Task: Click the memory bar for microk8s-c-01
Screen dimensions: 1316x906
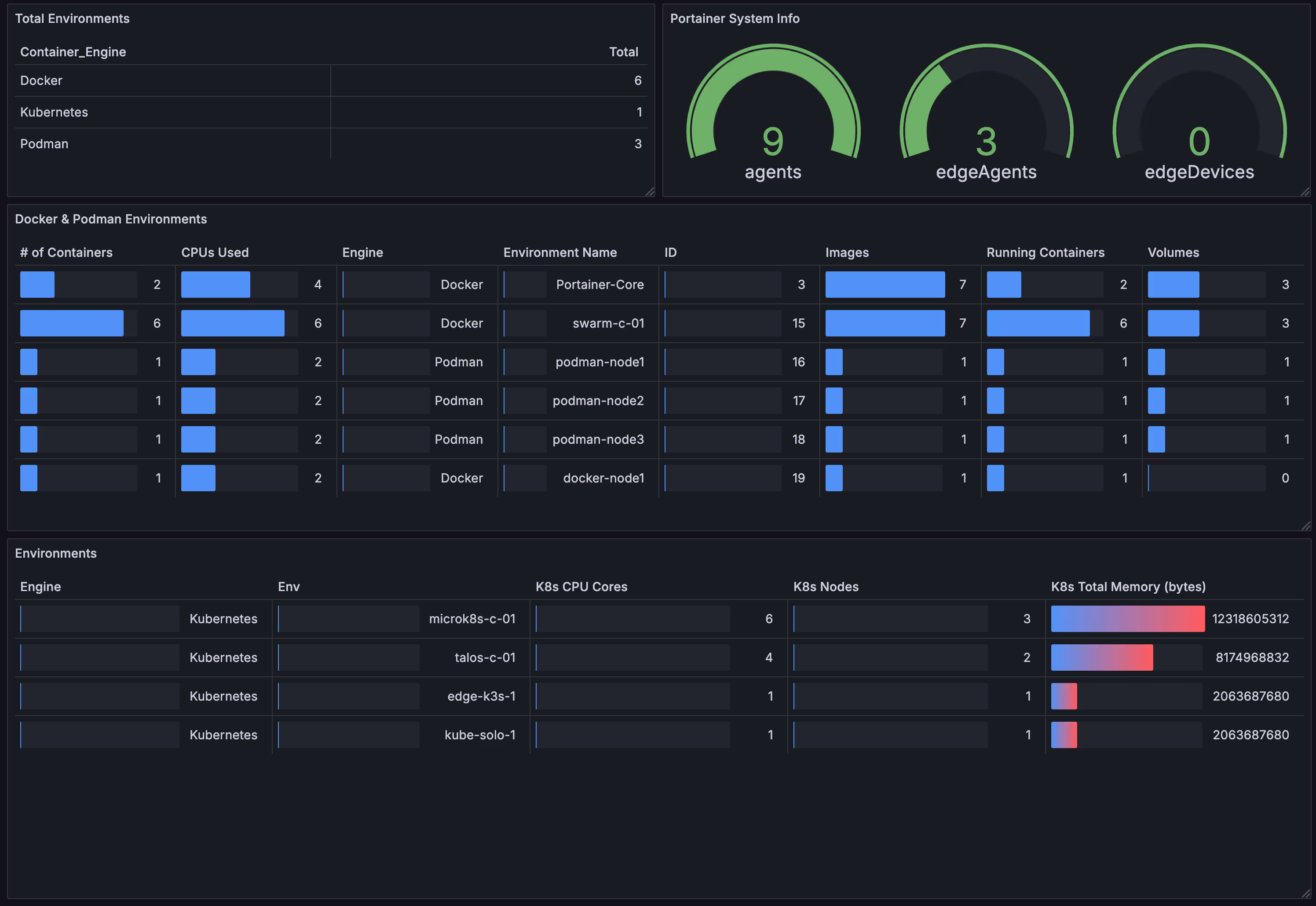Action: click(1127, 619)
